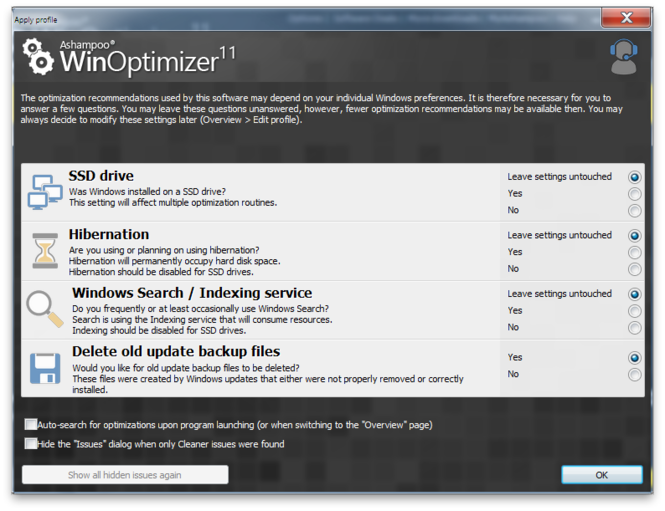Click the 'Hibernation' heading
Image resolution: width=665 pixels, height=511 pixels.
109,234
